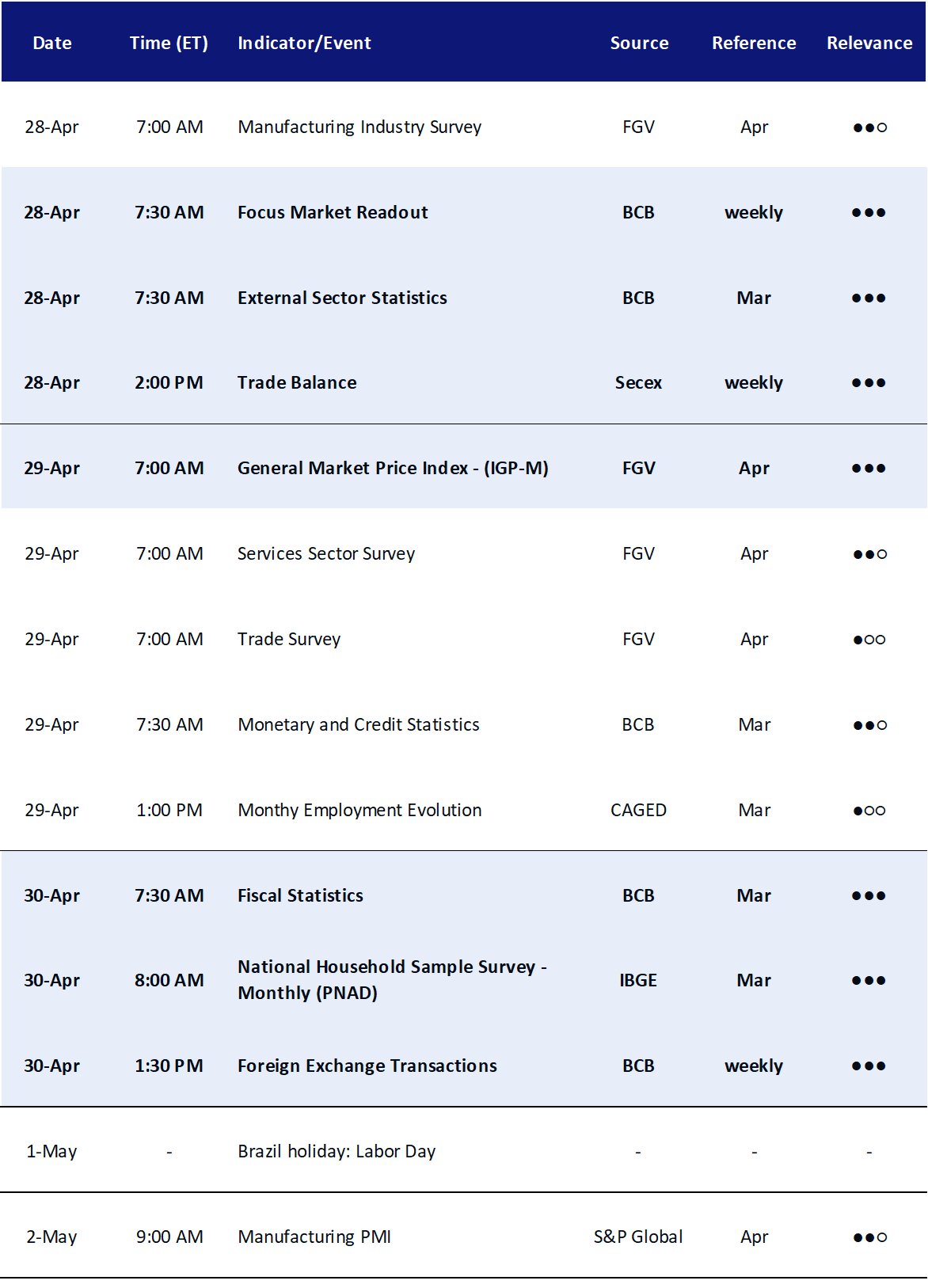Select the Indicator/Event column header

(304, 44)
